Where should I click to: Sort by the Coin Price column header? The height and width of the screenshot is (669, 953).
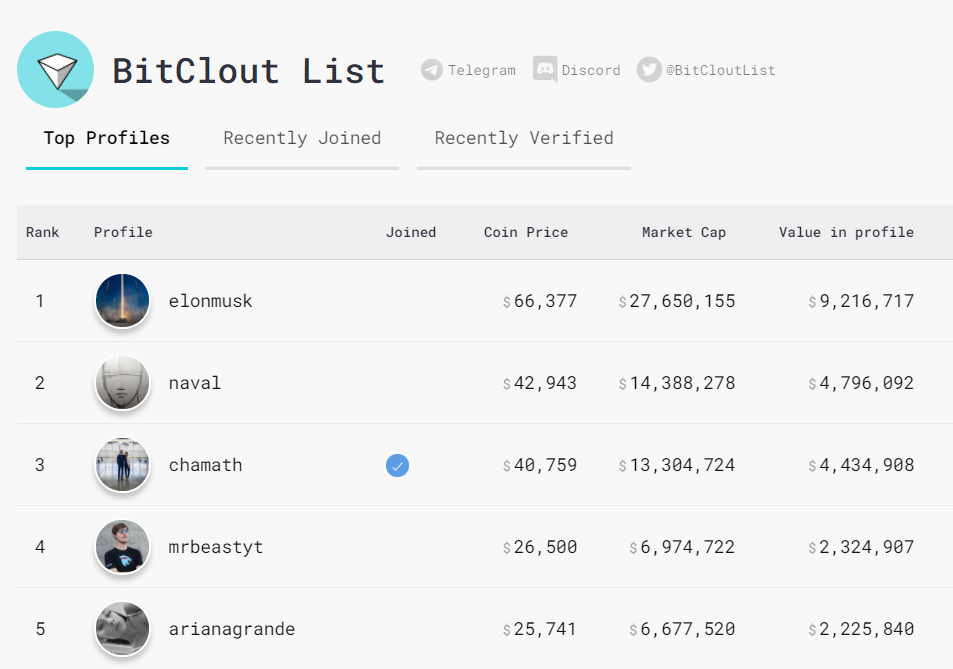click(x=526, y=232)
